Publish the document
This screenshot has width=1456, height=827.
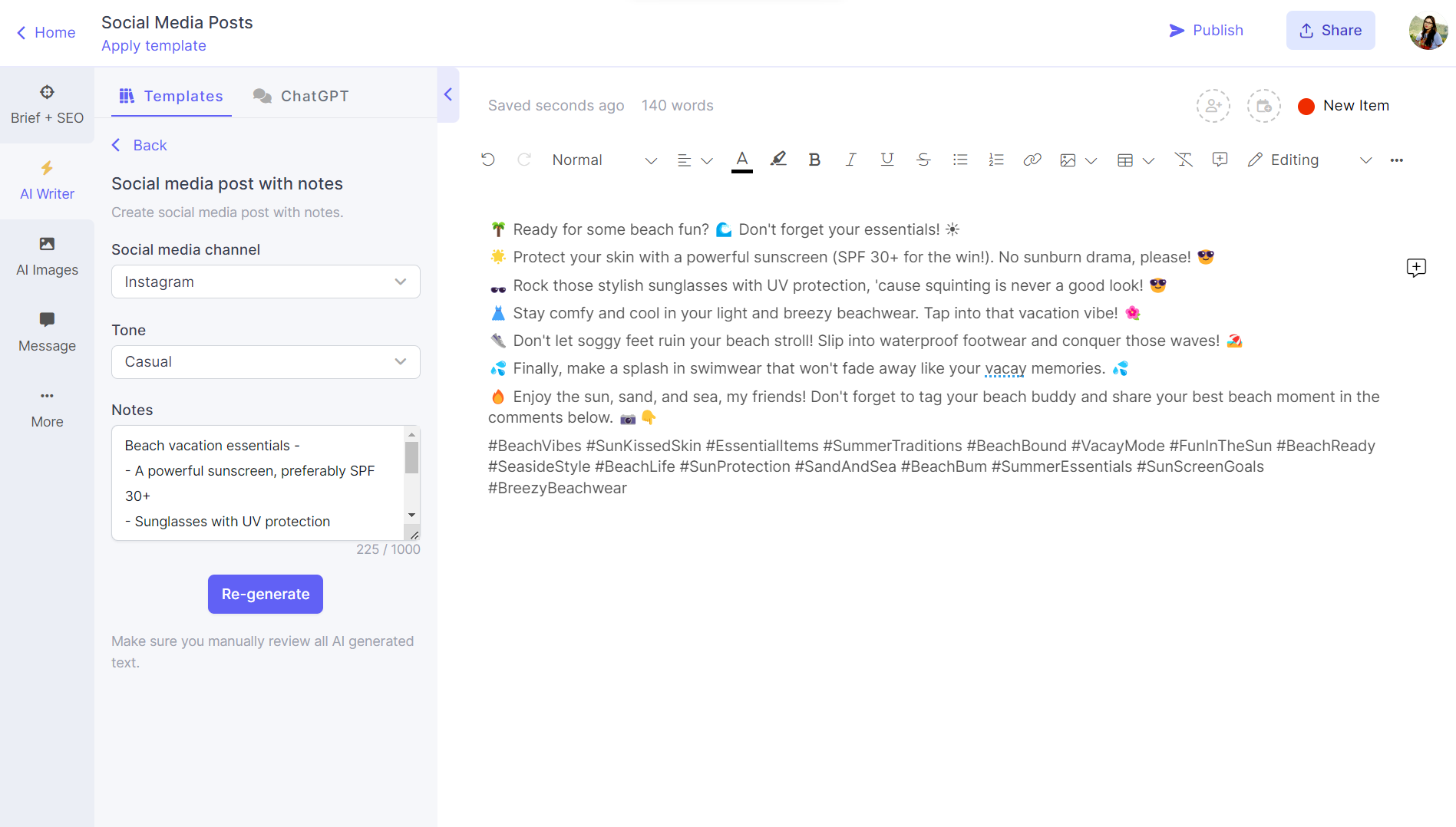1206,30
